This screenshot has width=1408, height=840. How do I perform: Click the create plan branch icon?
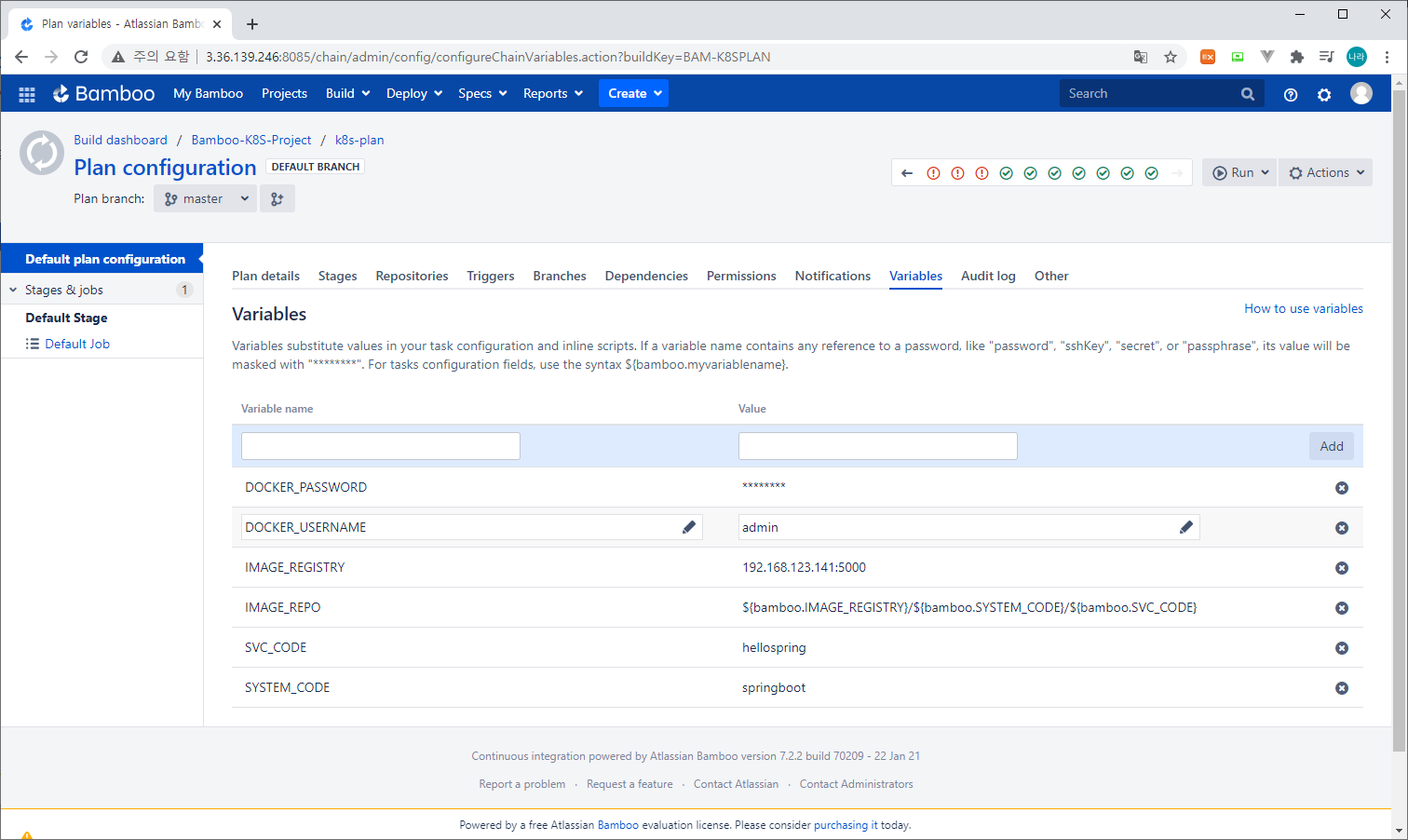278,198
